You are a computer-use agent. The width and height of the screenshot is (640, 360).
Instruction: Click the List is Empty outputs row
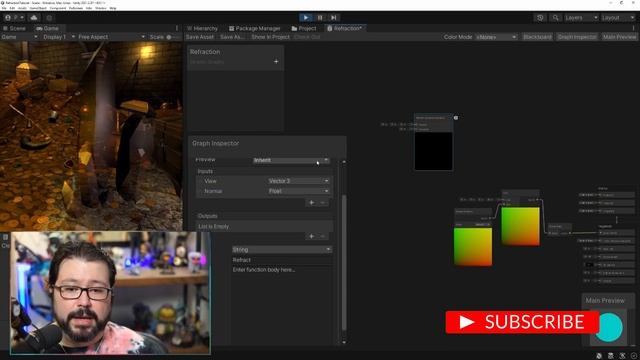point(264,227)
